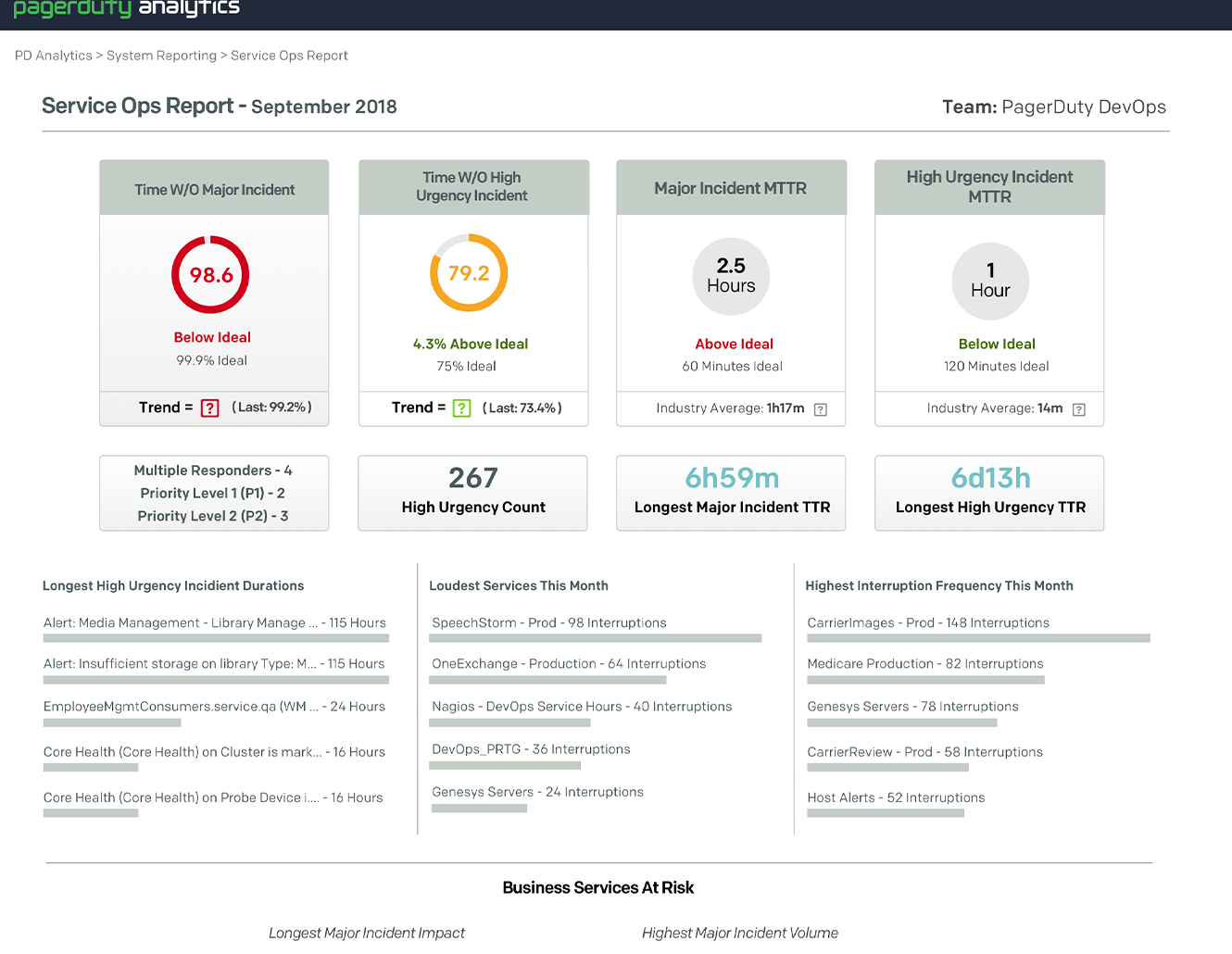Open help icon beside Industry Average 14m
Viewport: 1232px width, 954px height.
click(1078, 409)
